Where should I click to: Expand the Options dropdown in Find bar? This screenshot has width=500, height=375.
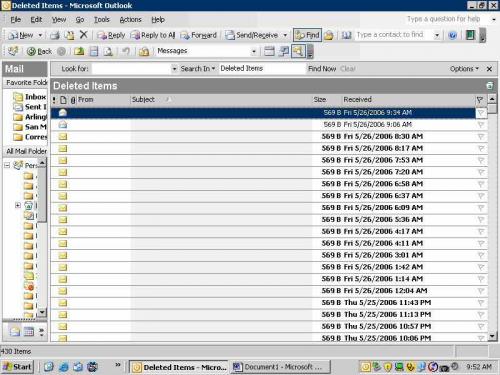464,69
